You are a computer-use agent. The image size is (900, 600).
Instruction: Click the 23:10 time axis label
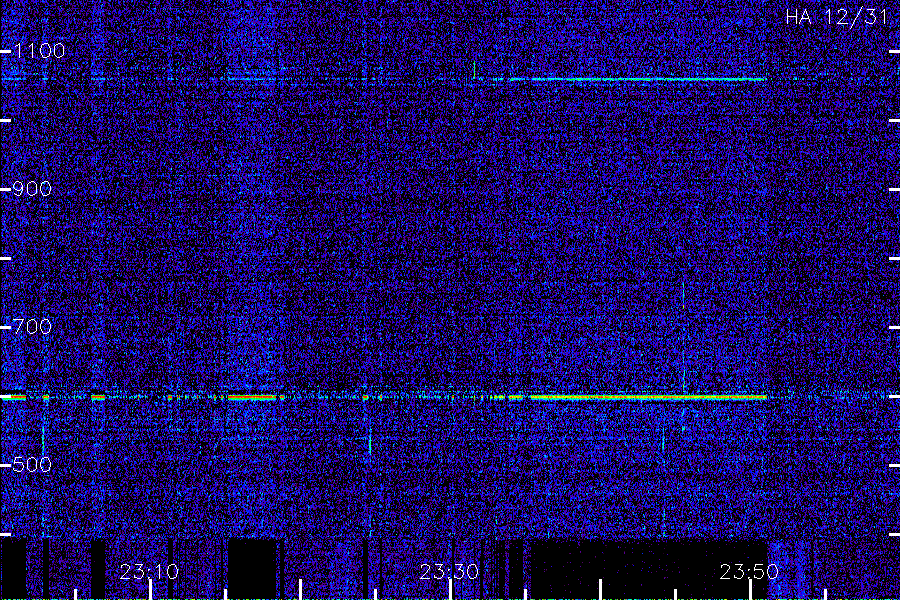[149, 571]
